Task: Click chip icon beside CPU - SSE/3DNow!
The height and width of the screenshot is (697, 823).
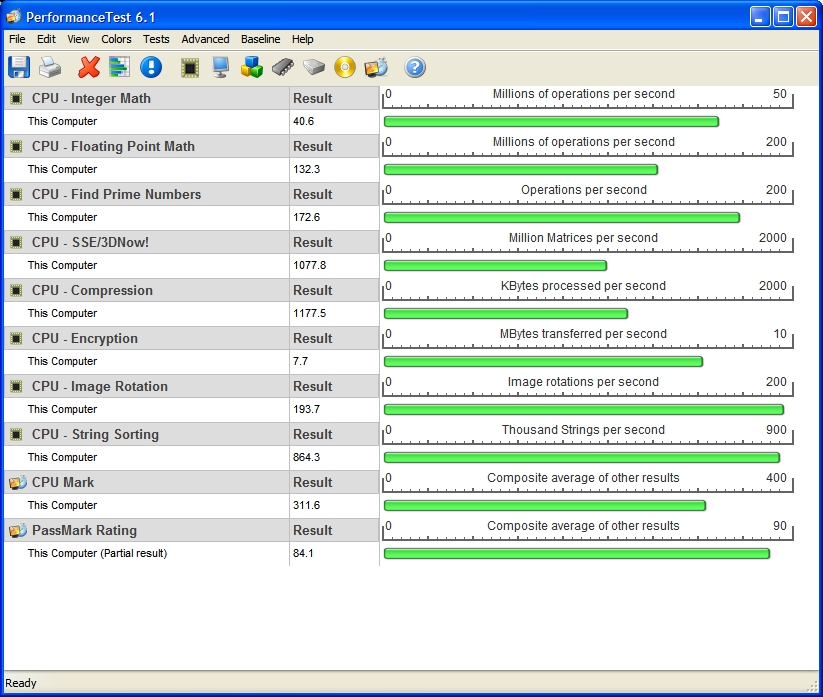Action: (16, 242)
